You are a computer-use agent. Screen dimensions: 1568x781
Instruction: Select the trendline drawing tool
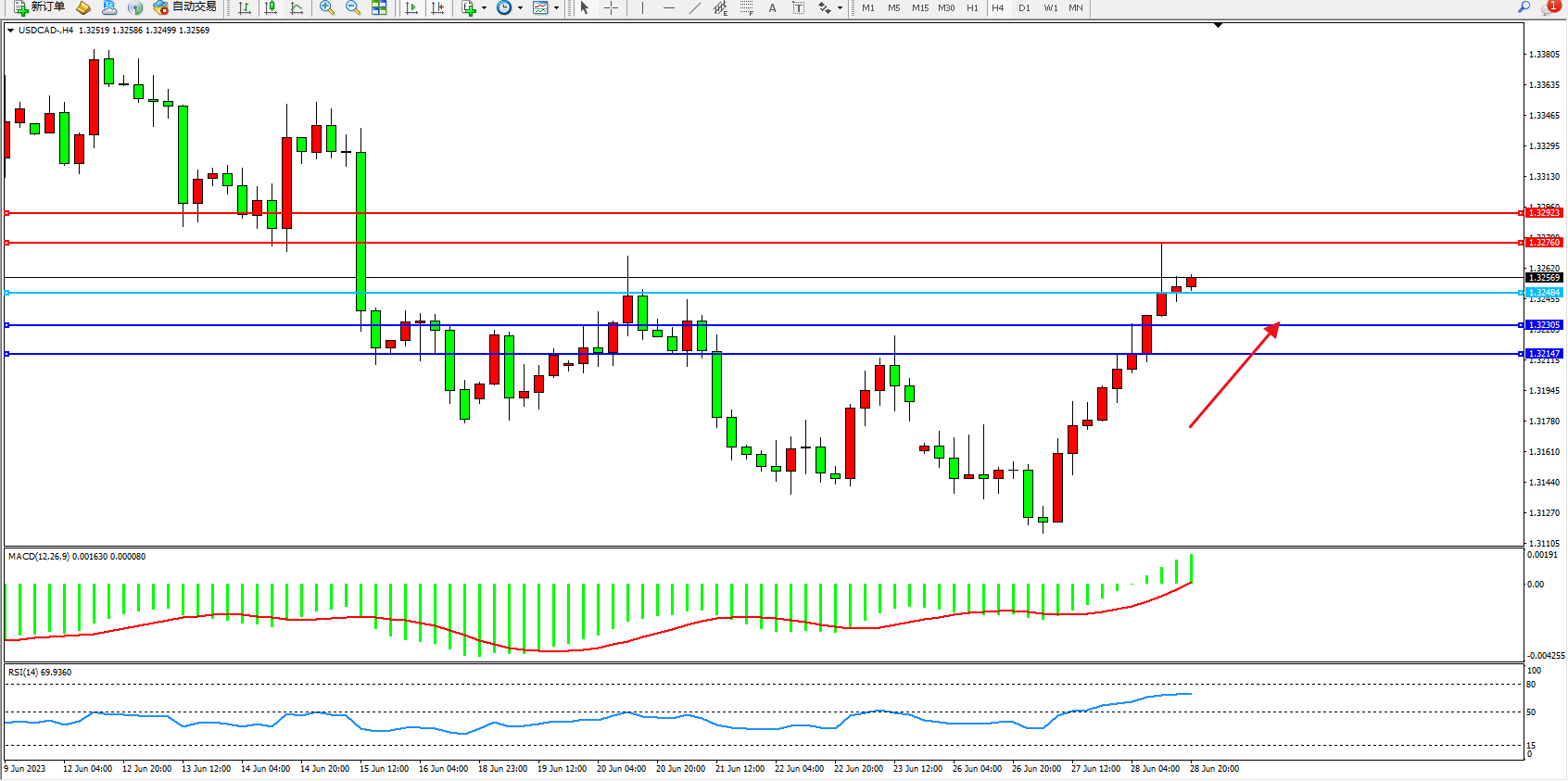(695, 8)
